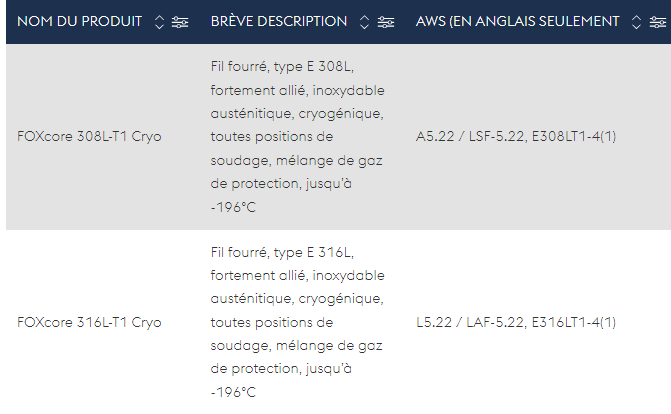Sort ascending by AWS column up chevron

[636, 18]
